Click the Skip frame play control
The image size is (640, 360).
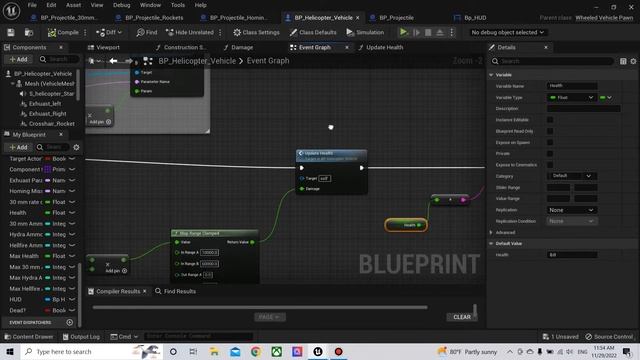(416, 32)
